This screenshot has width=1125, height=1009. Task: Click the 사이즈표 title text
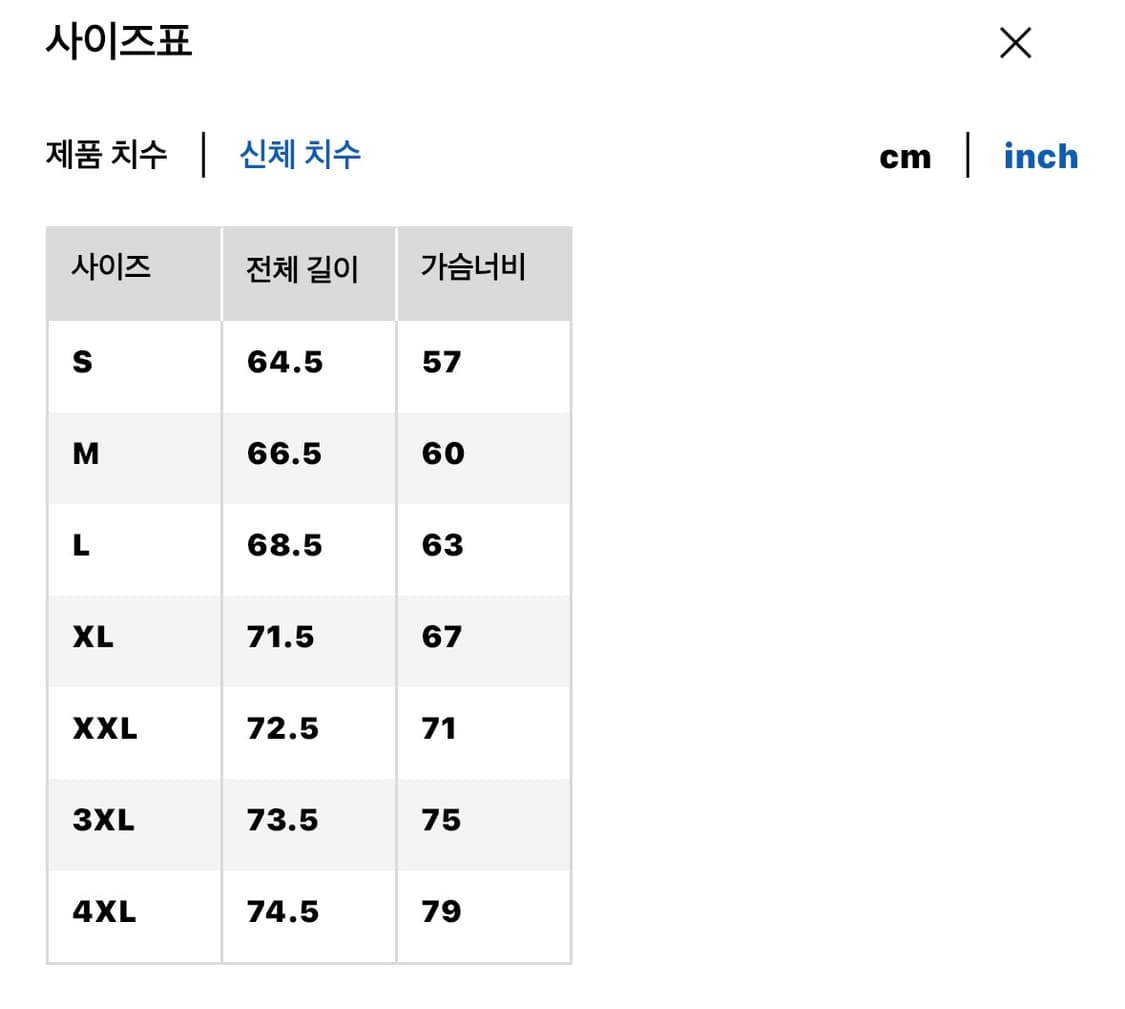tap(119, 42)
